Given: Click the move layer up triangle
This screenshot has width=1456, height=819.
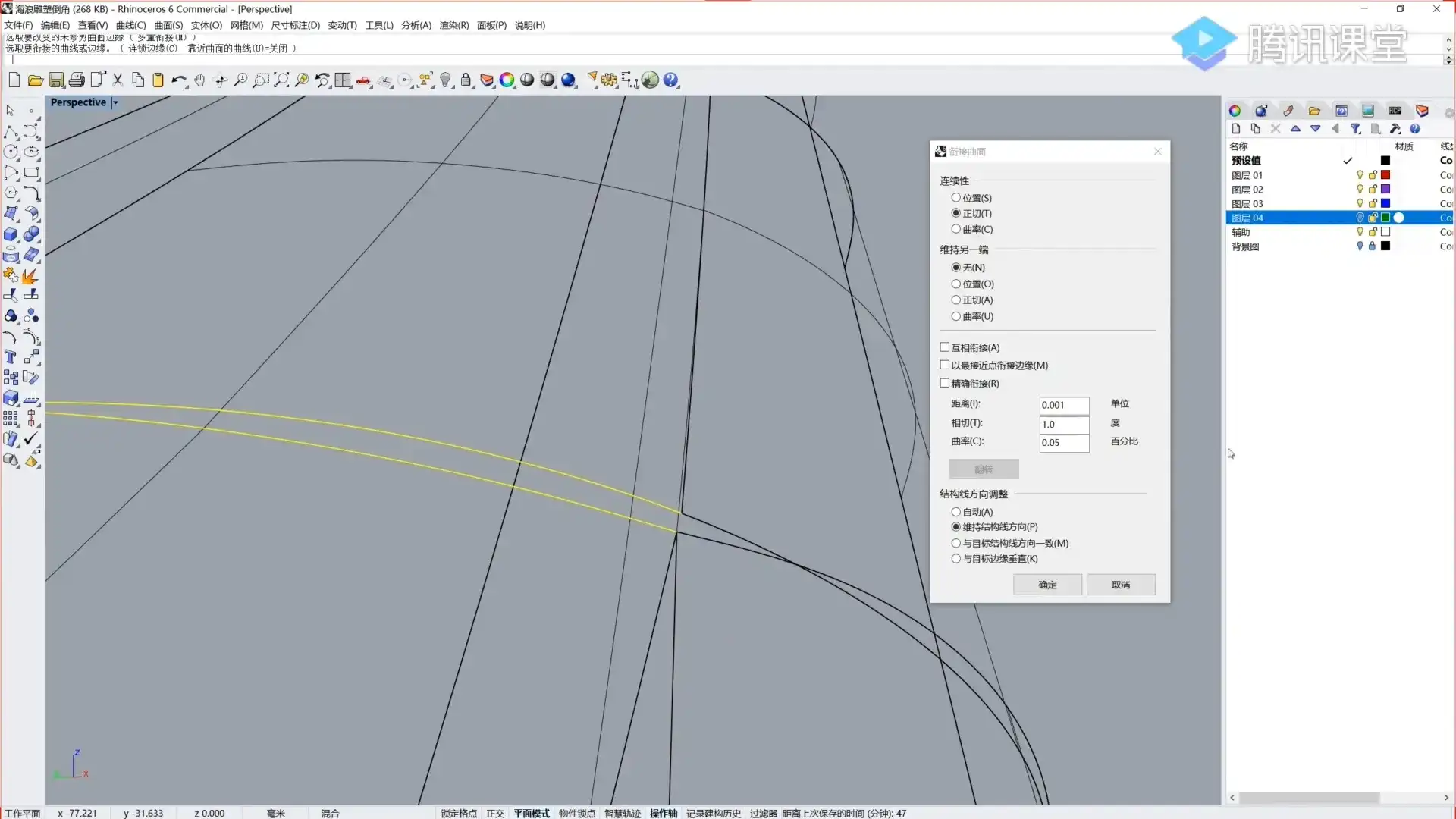Looking at the screenshot, I should [1295, 129].
